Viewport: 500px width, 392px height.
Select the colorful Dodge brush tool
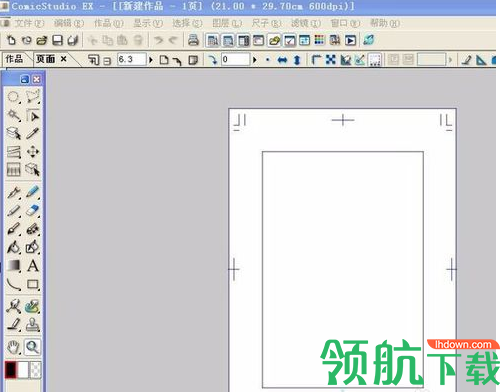33,306
